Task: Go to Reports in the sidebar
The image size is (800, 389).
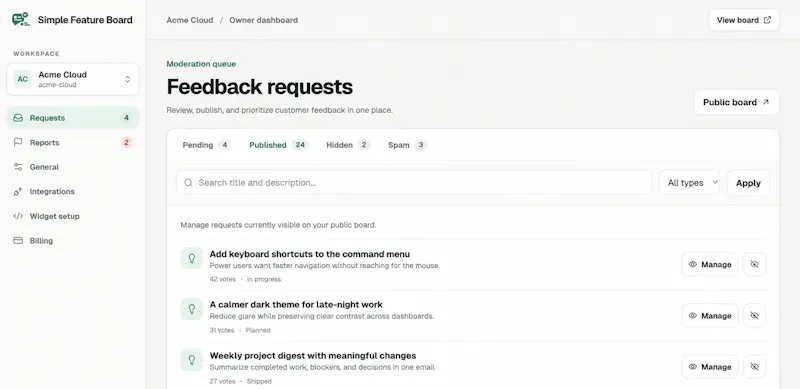Action: pos(73,142)
